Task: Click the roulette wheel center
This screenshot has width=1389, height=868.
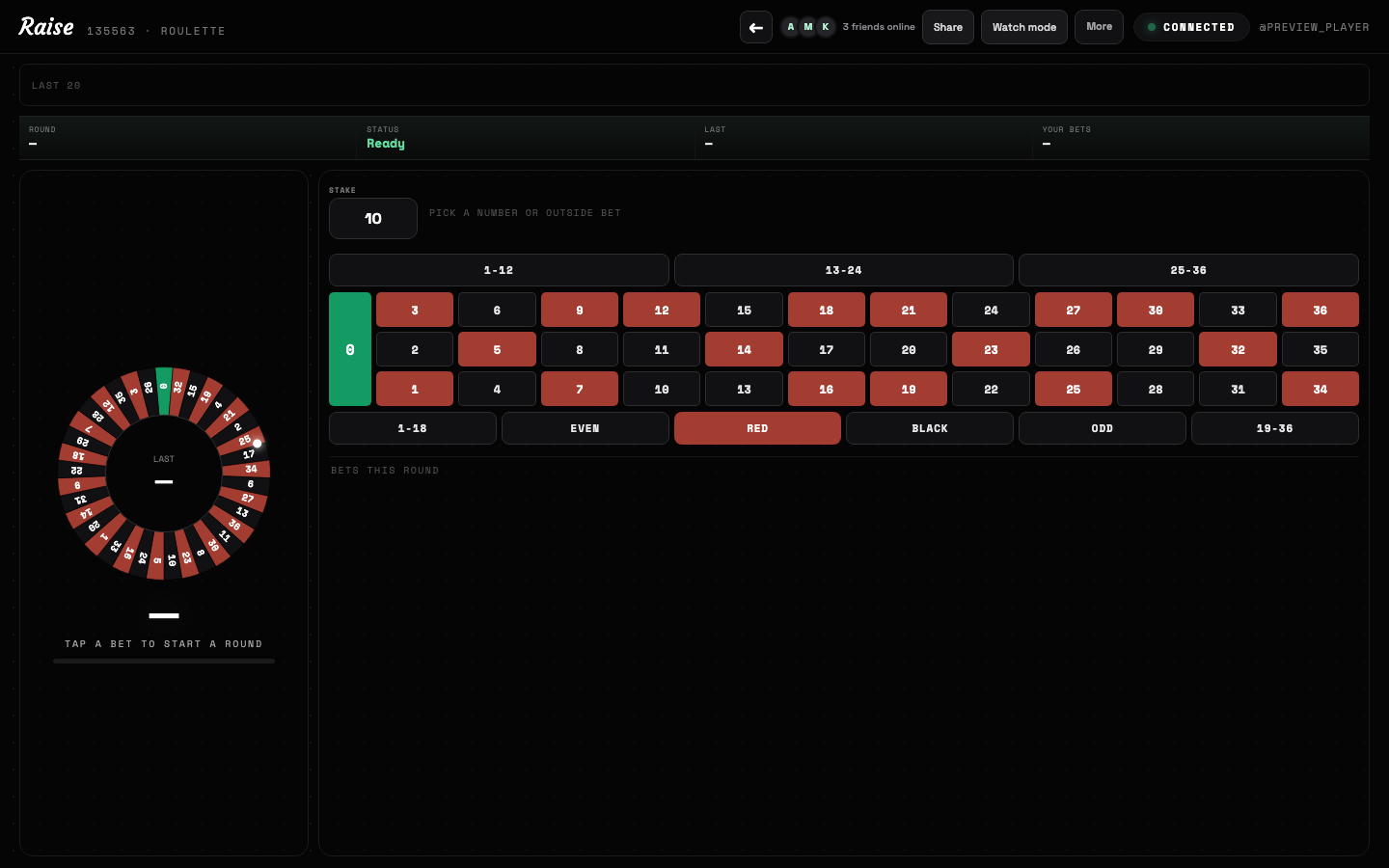Action: click(164, 473)
